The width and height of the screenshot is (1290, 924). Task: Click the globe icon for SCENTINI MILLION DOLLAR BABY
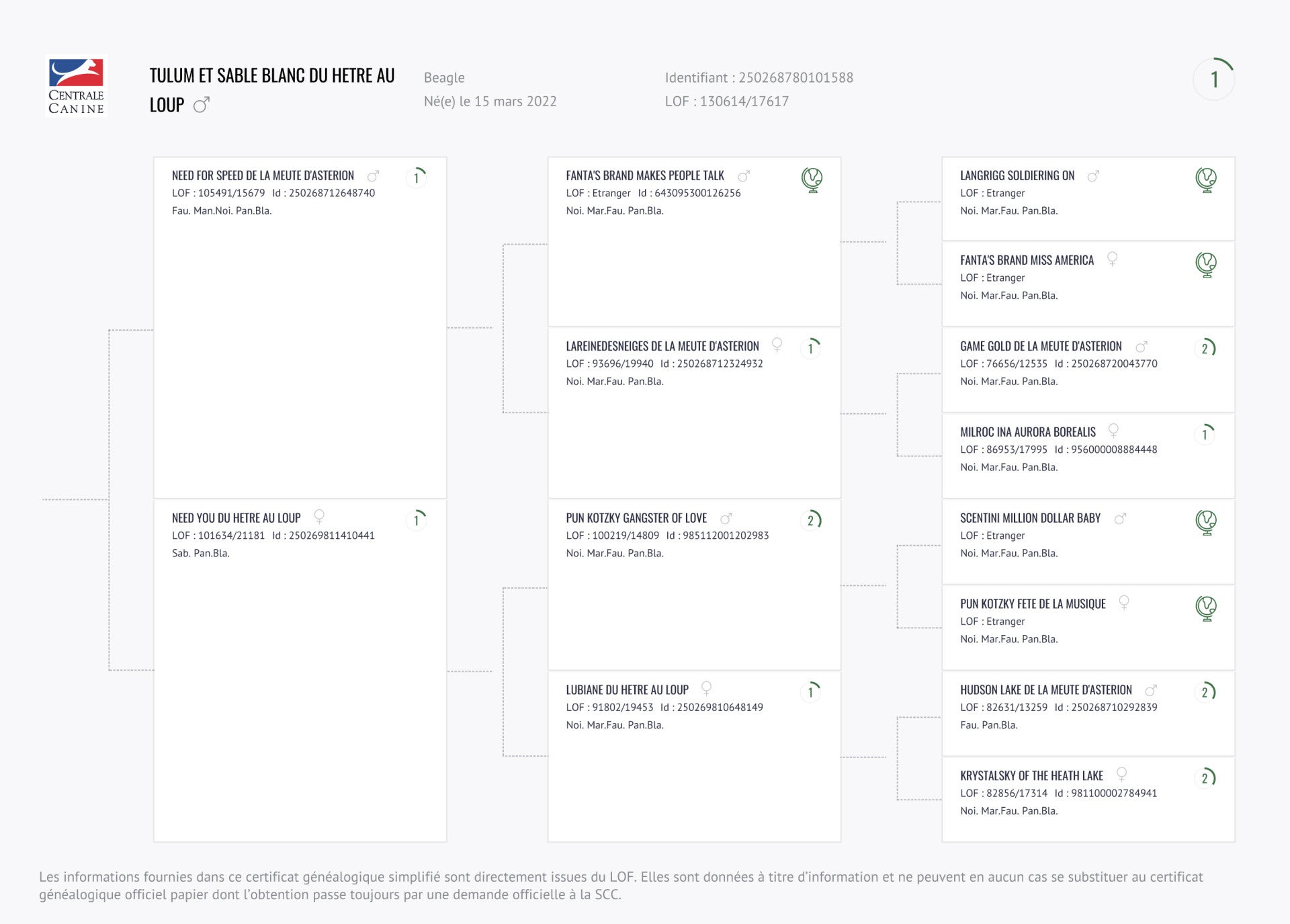pyautogui.click(x=1206, y=522)
